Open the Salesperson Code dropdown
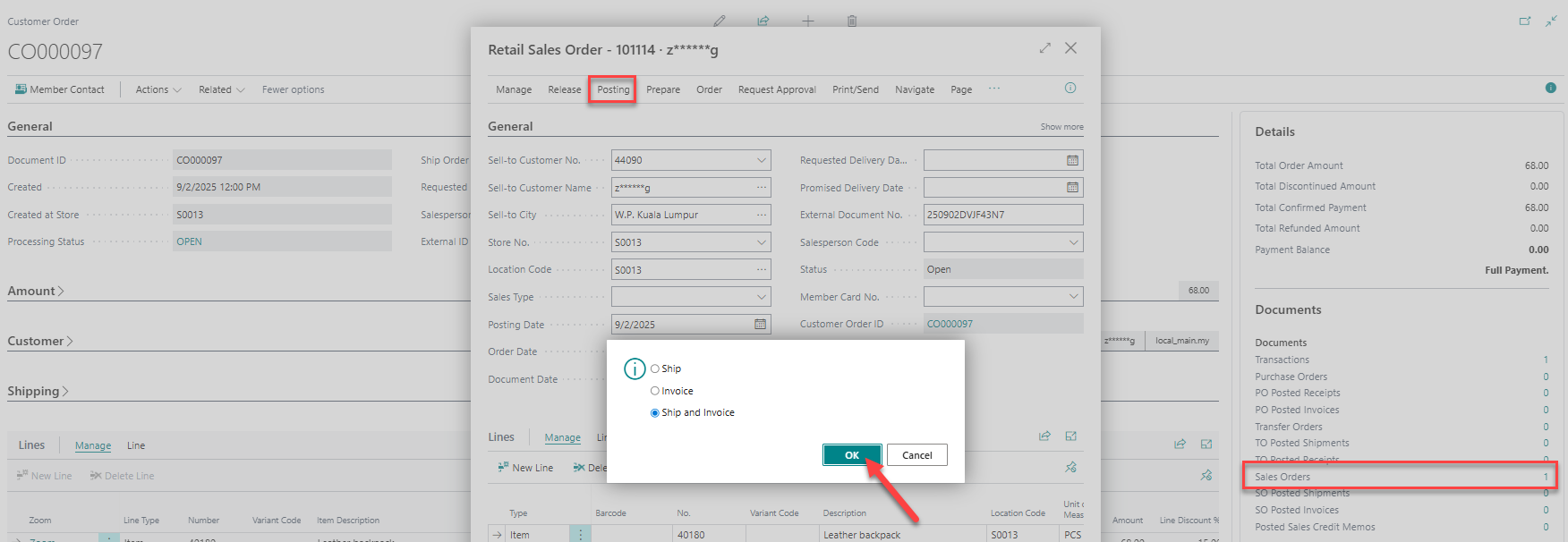Viewport: 1568px width, 542px height. click(x=1073, y=242)
